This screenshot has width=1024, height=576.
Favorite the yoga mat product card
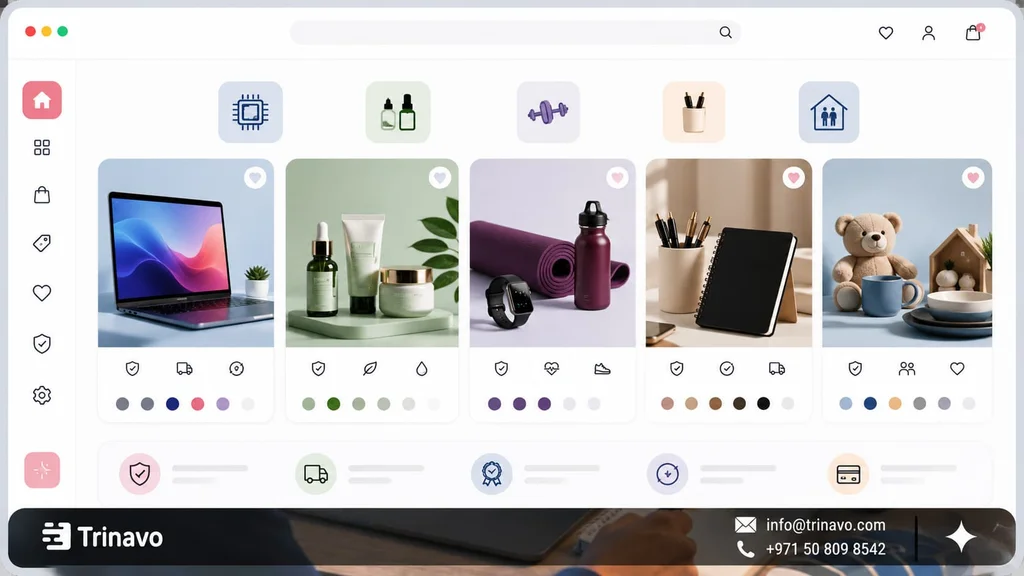(x=617, y=178)
